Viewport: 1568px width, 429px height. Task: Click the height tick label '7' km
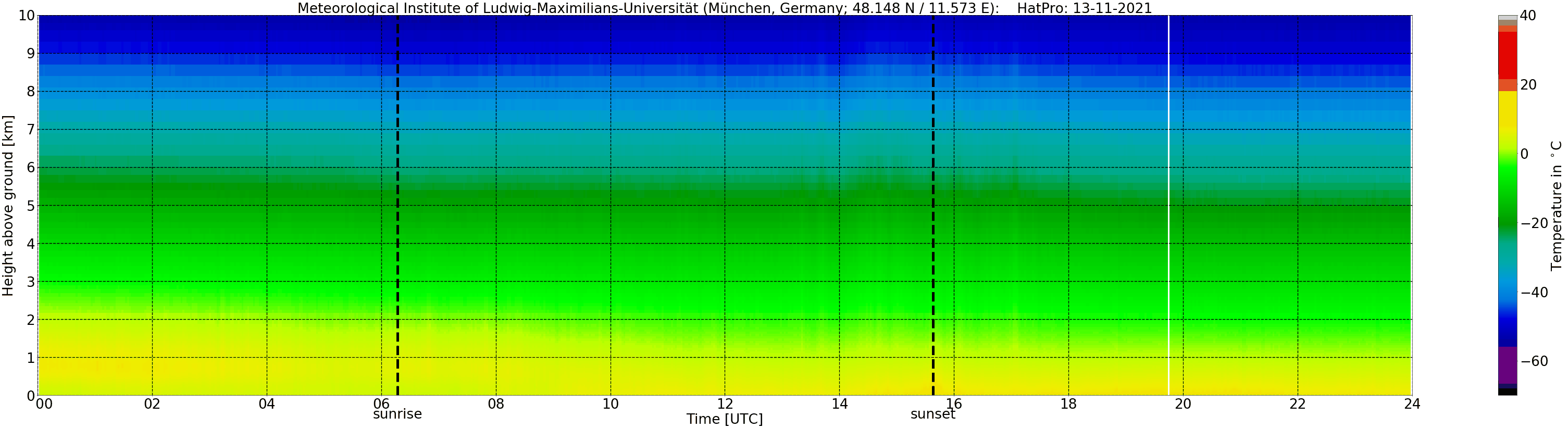point(30,130)
